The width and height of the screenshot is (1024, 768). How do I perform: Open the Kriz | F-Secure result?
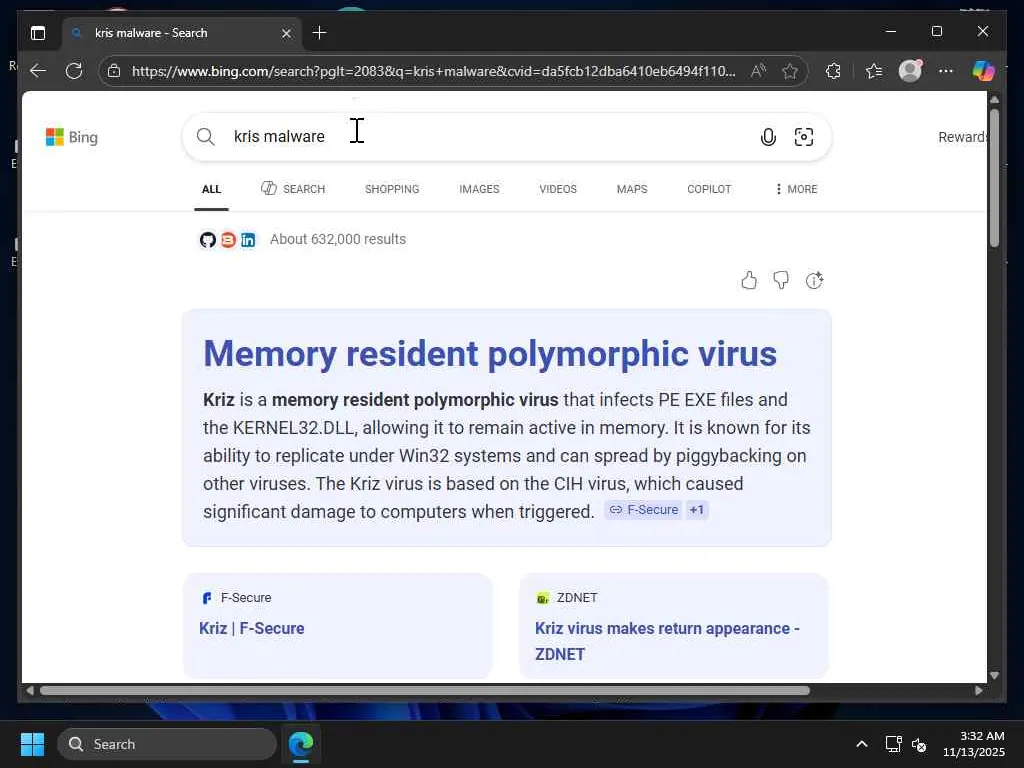(251, 628)
